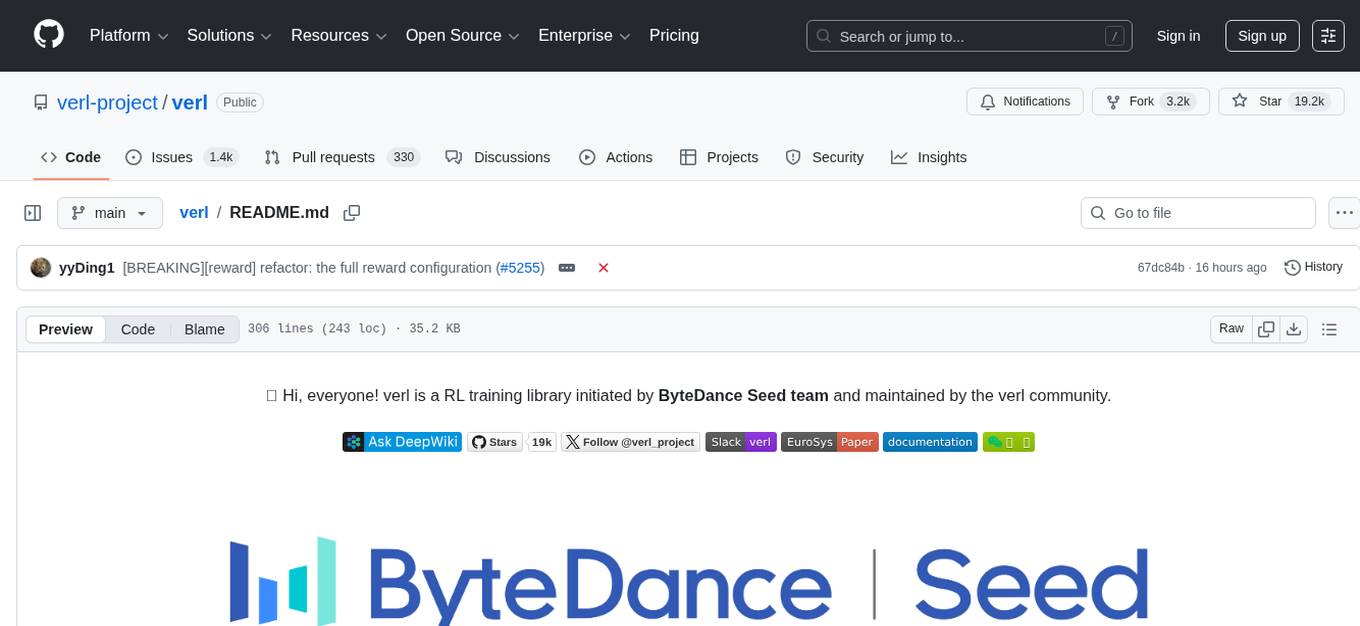Screen dimensions: 1360x626
Task: Expand the Open Source menu
Action: coord(462,36)
